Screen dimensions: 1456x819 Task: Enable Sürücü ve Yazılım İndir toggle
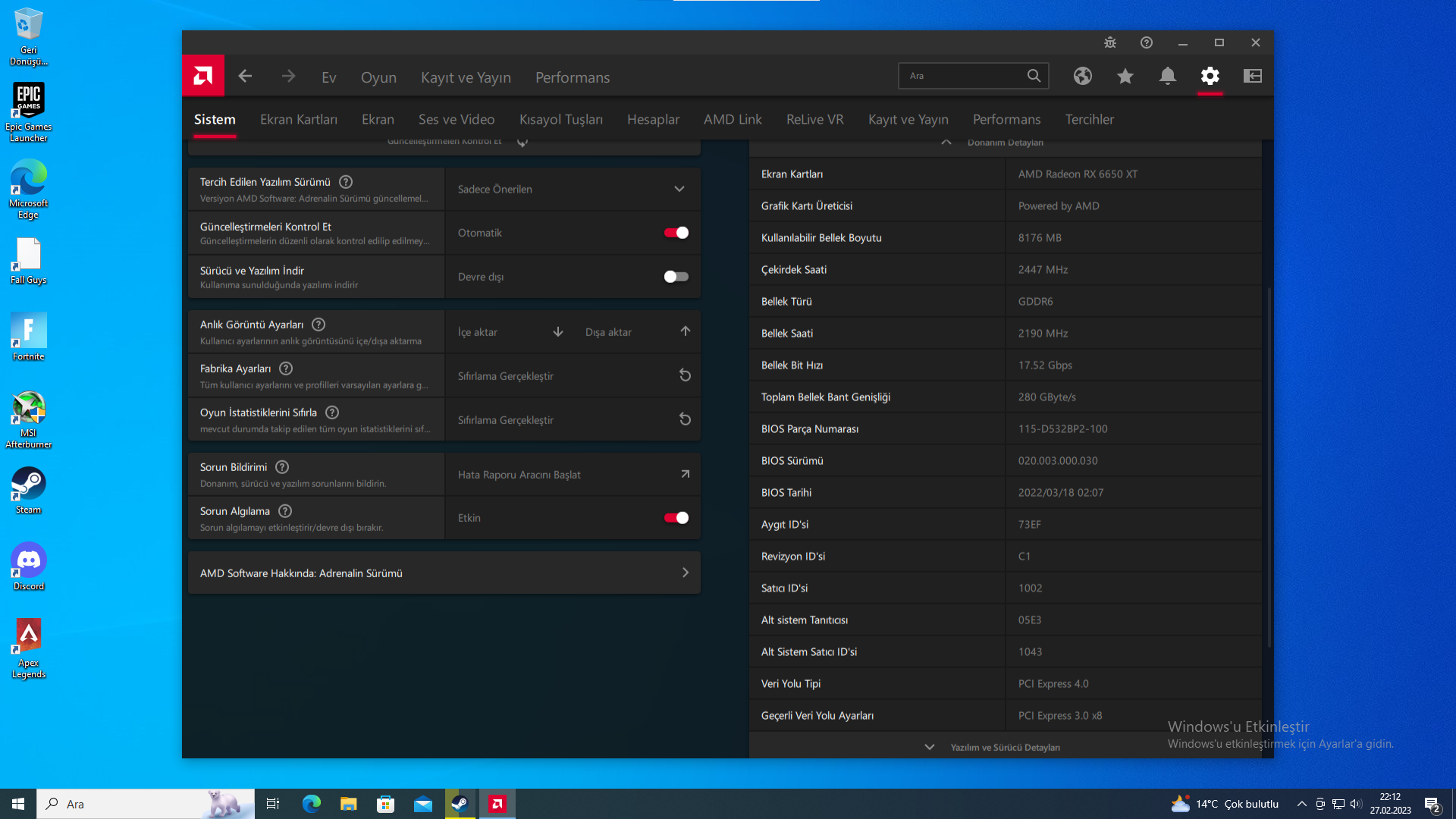(x=676, y=277)
